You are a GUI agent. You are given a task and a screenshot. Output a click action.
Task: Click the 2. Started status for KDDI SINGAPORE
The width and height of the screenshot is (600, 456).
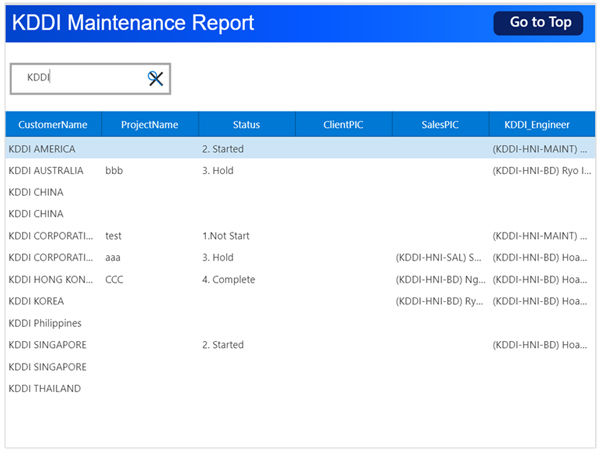click(223, 345)
